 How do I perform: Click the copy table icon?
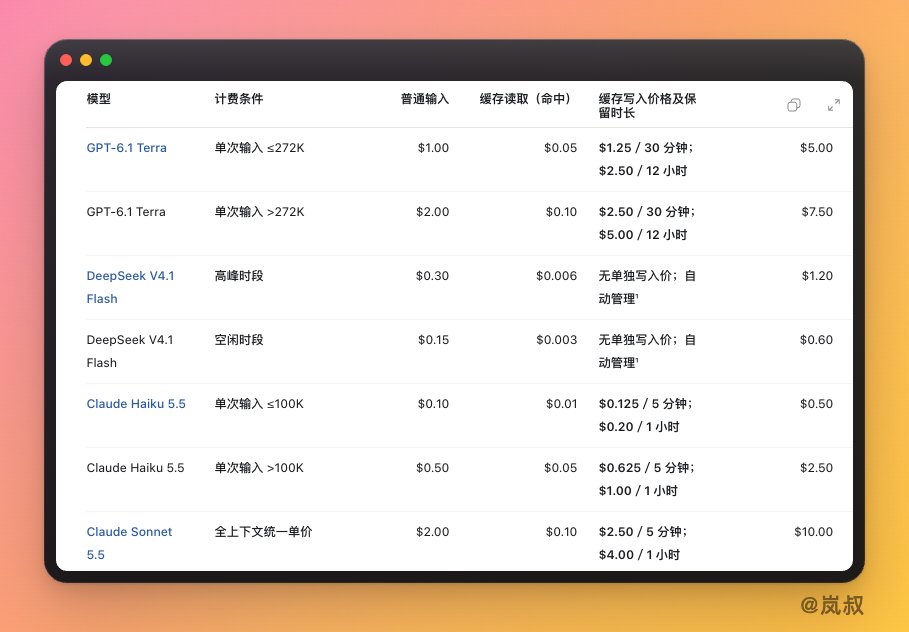click(794, 105)
